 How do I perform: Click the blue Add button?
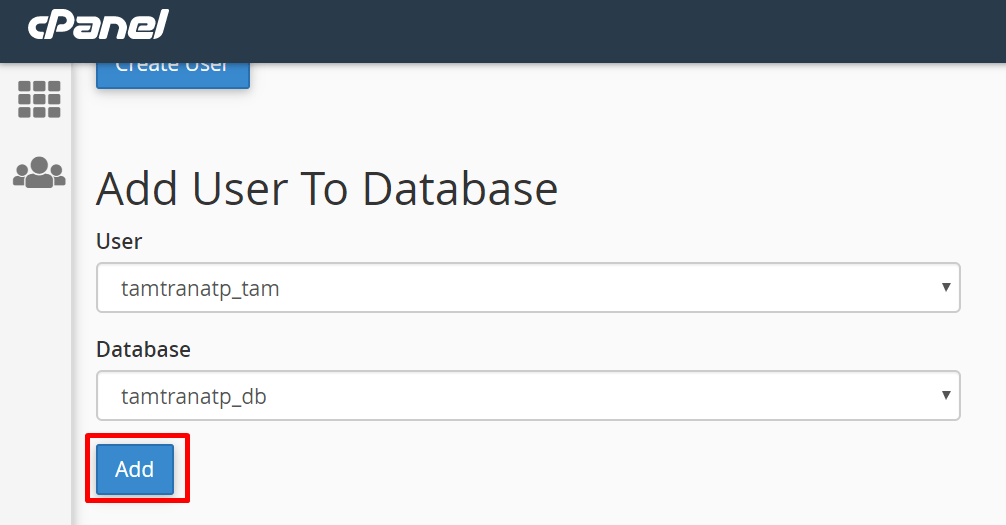[x=135, y=469]
